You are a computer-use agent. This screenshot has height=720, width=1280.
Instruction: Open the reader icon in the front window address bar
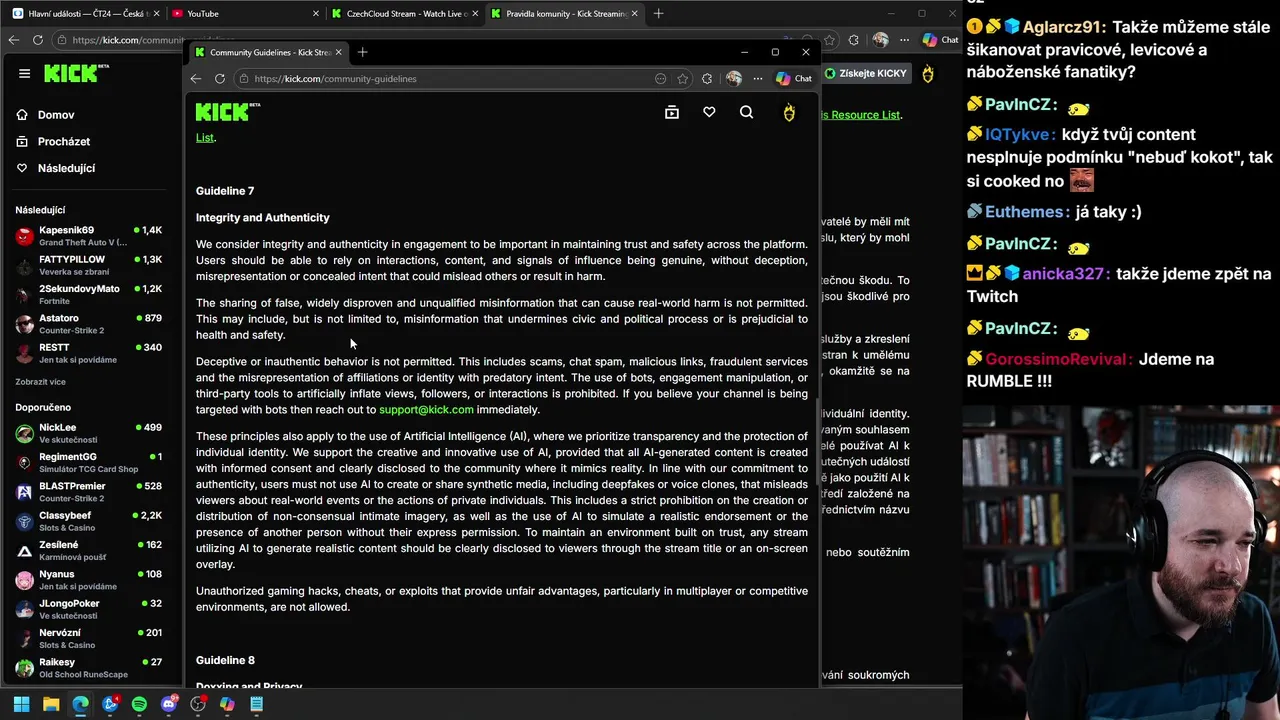[x=660, y=78]
